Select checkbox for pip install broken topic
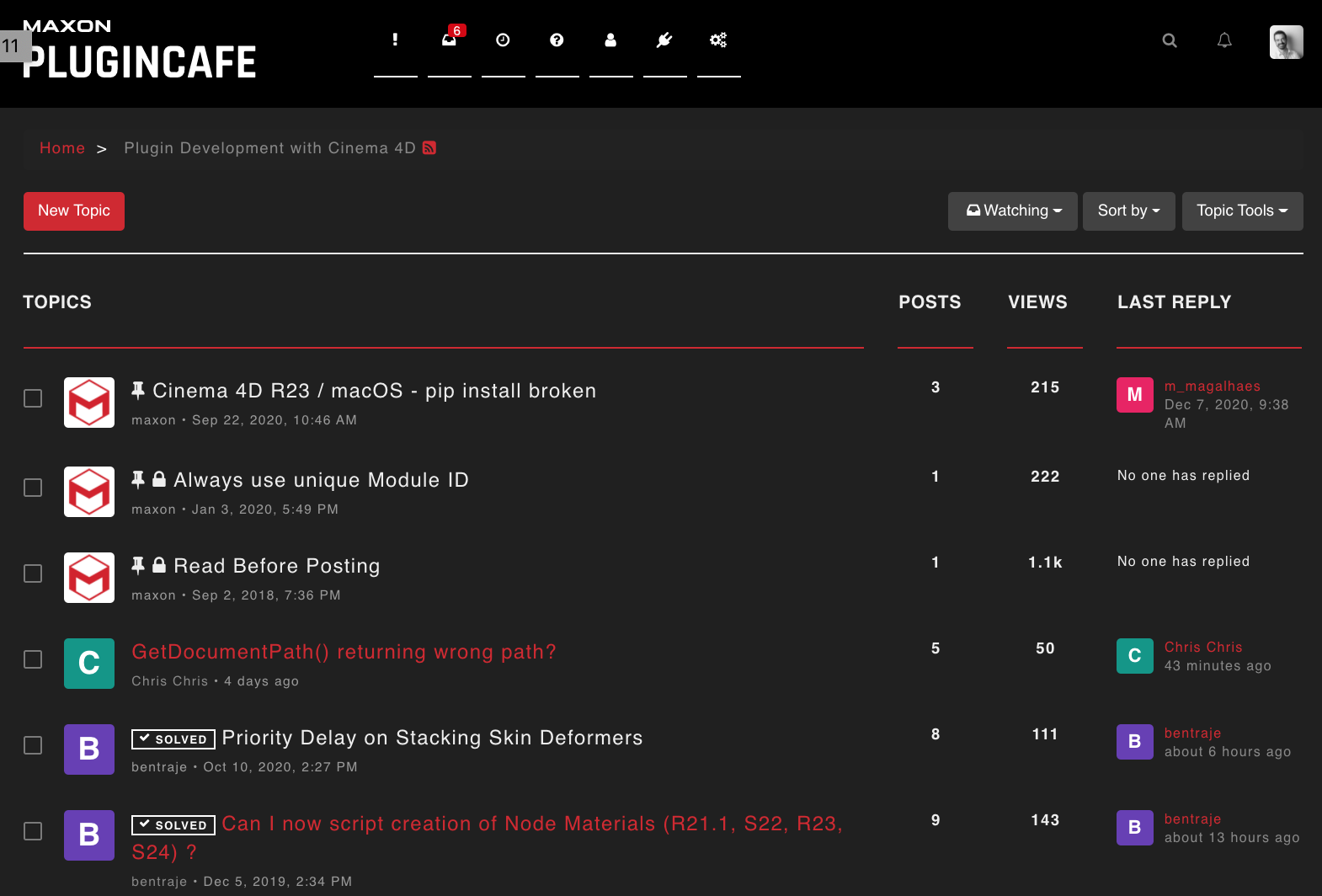 pos(33,398)
